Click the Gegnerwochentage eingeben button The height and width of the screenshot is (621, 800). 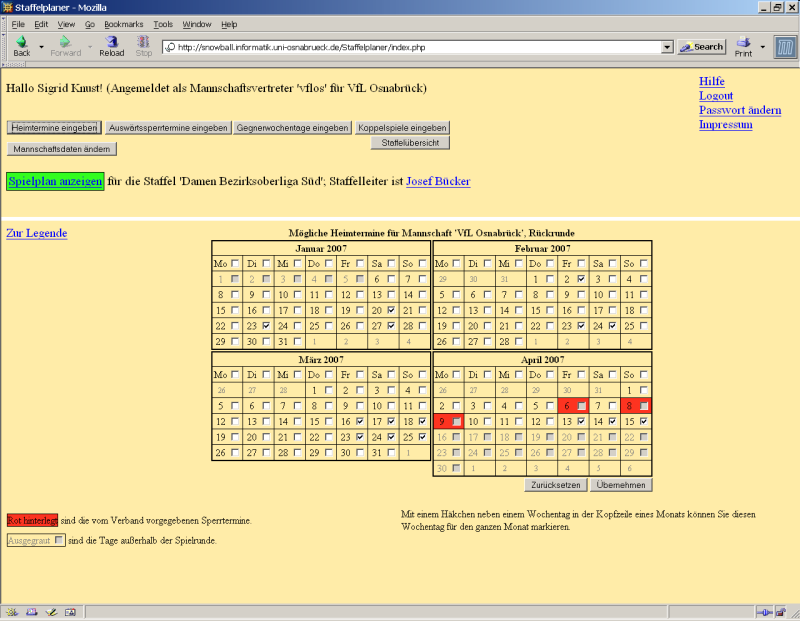click(292, 128)
